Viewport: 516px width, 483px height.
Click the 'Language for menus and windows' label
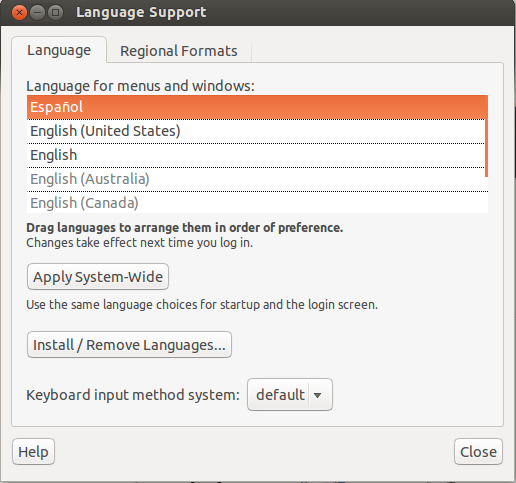click(x=140, y=86)
